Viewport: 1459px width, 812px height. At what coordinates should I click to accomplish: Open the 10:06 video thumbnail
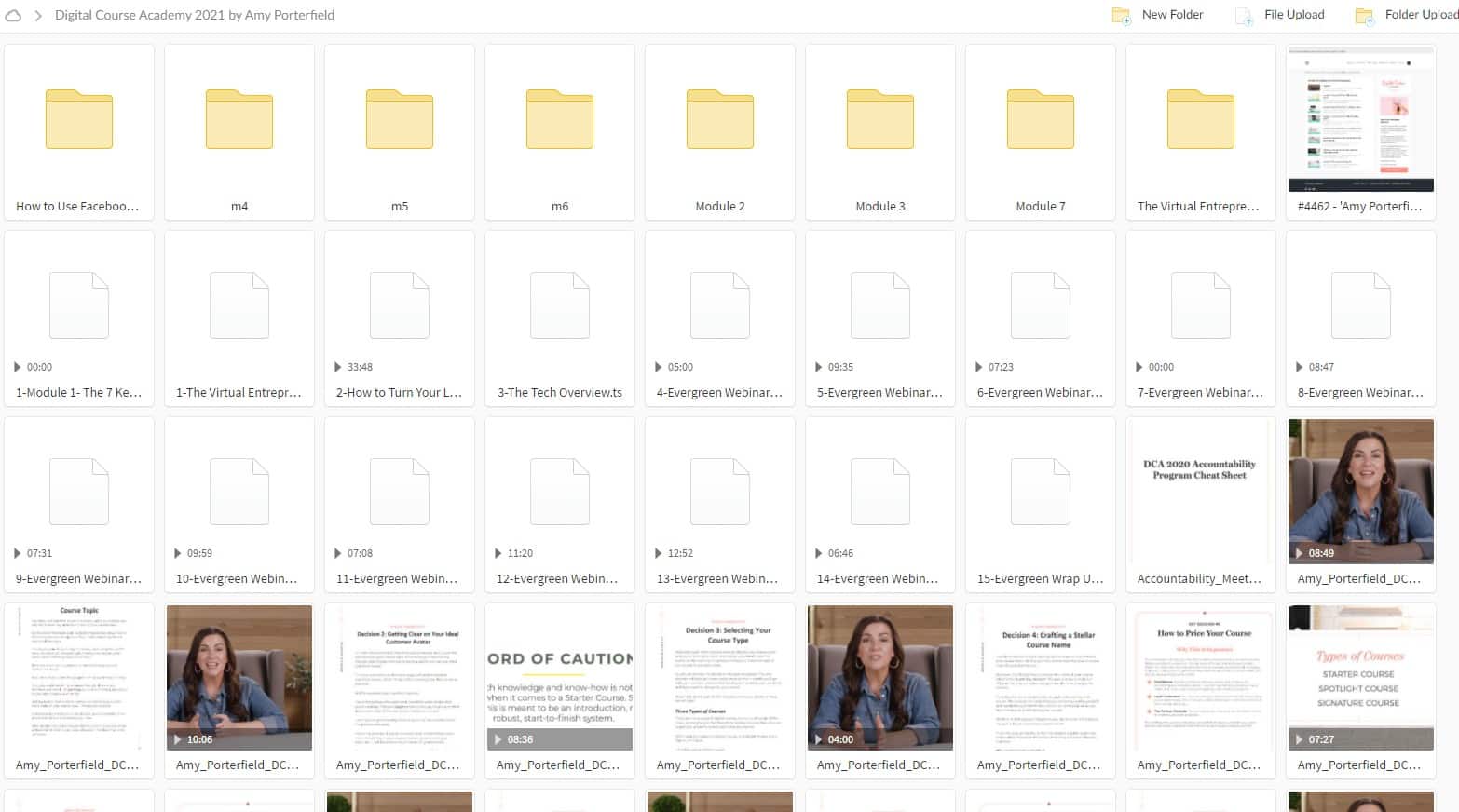click(239, 678)
